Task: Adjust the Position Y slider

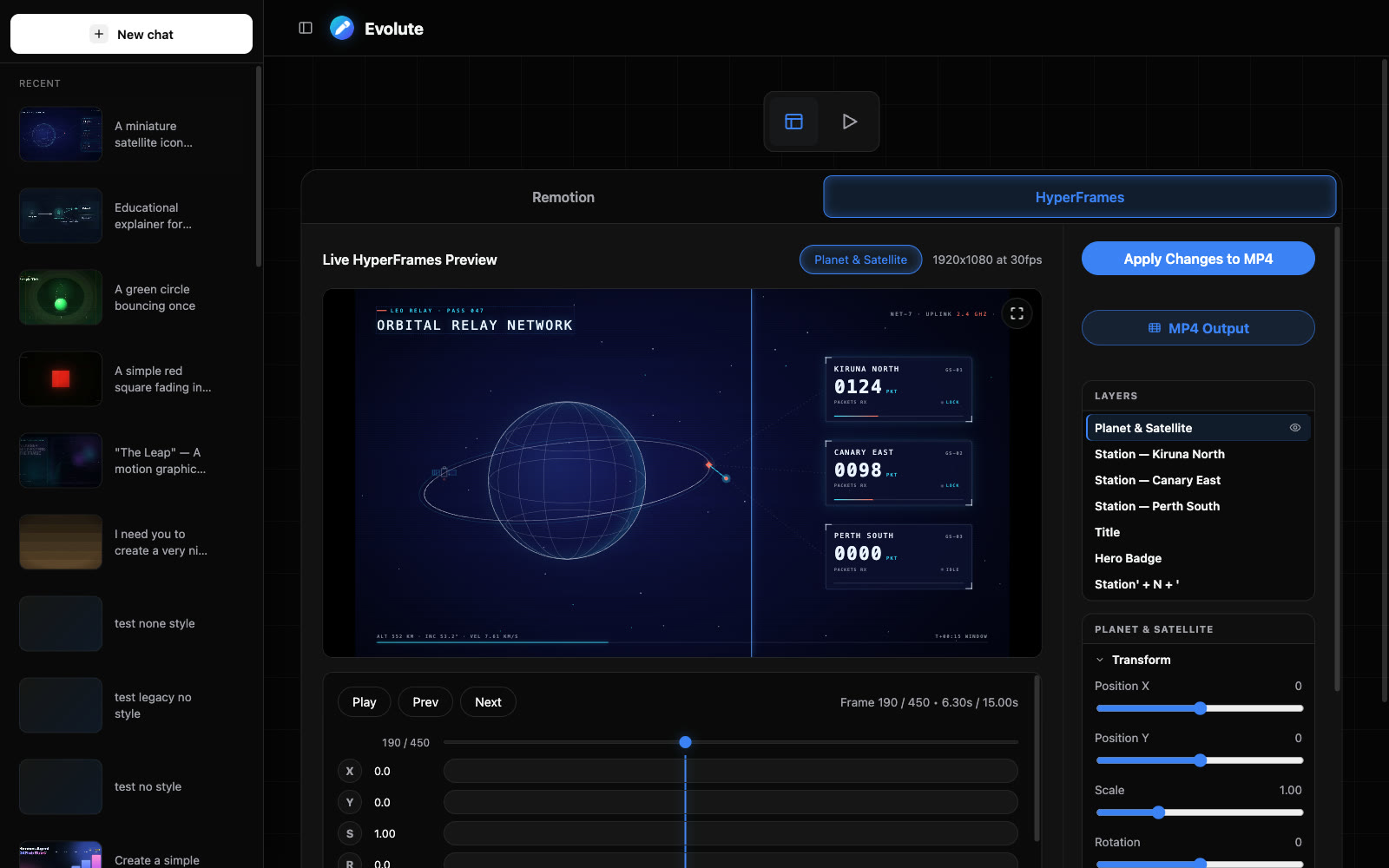Action: coord(1199,760)
